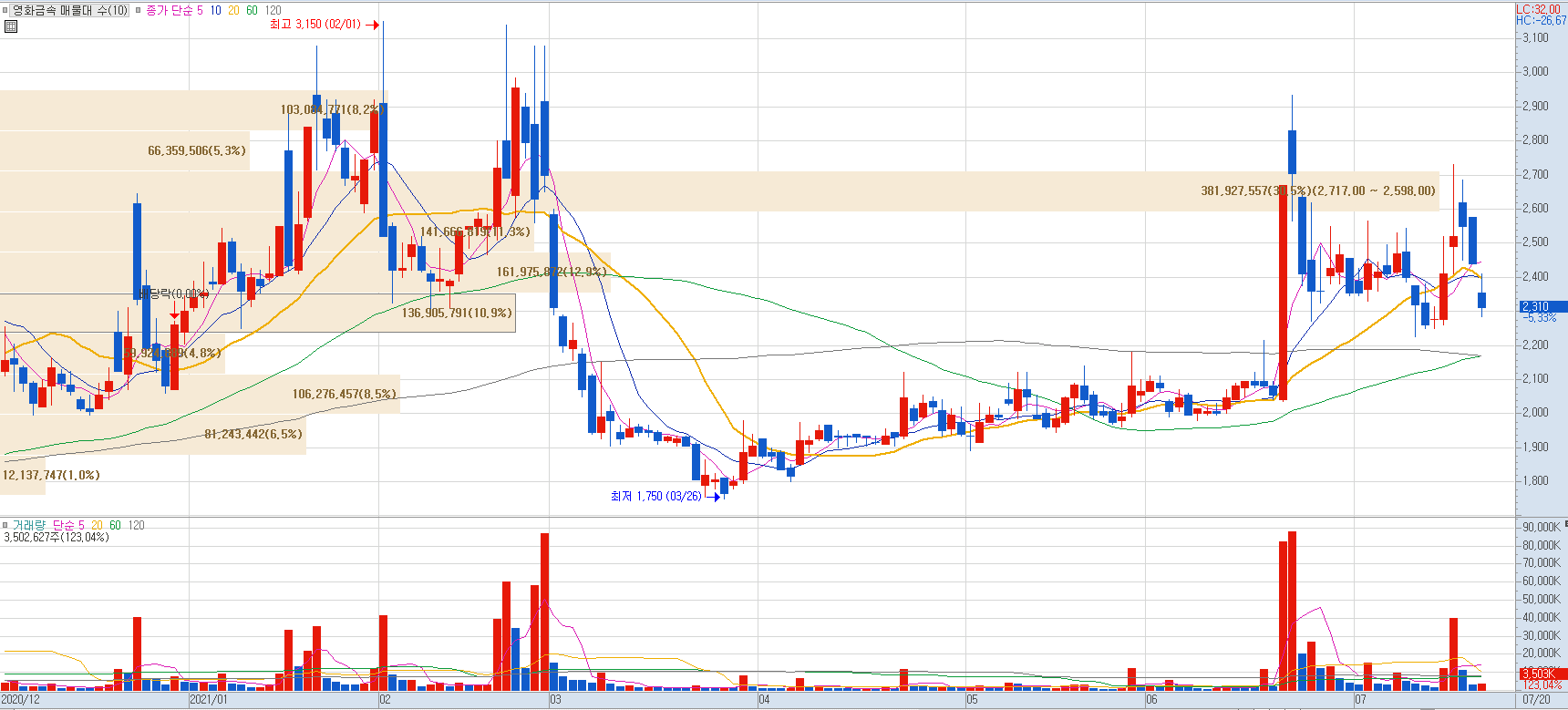Screen dimensions: 1568x710
Task: Click the 90,000K volume axis label
Action: [x=1541, y=527]
